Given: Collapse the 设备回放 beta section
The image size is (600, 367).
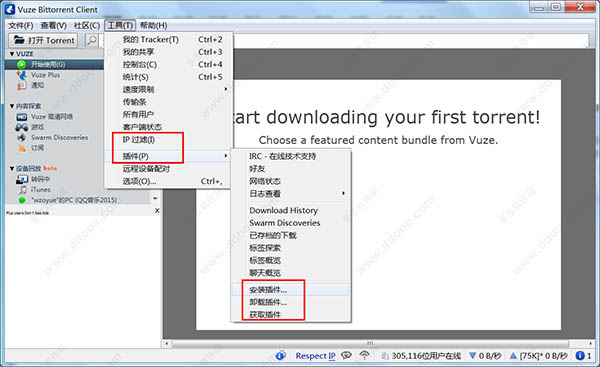Looking at the screenshot, I should pos(12,168).
